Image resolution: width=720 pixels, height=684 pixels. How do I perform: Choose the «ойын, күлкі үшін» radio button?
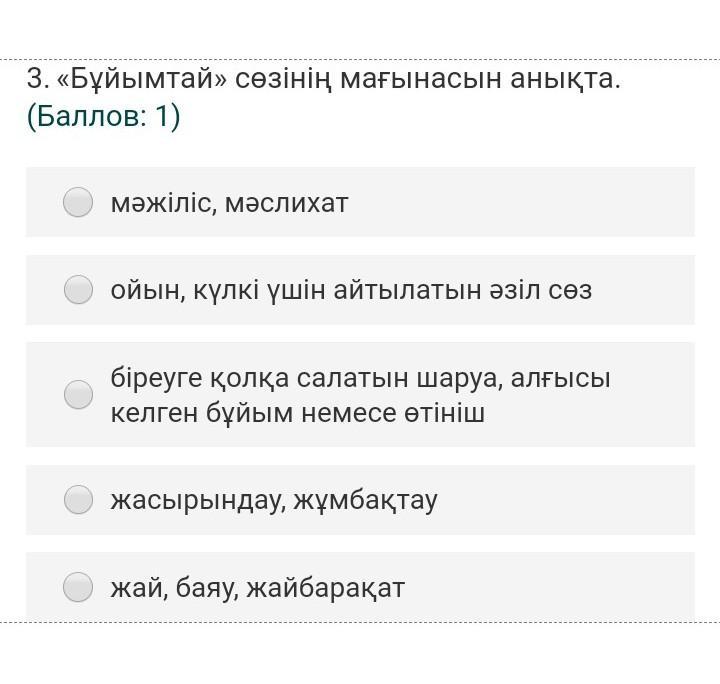[78, 290]
